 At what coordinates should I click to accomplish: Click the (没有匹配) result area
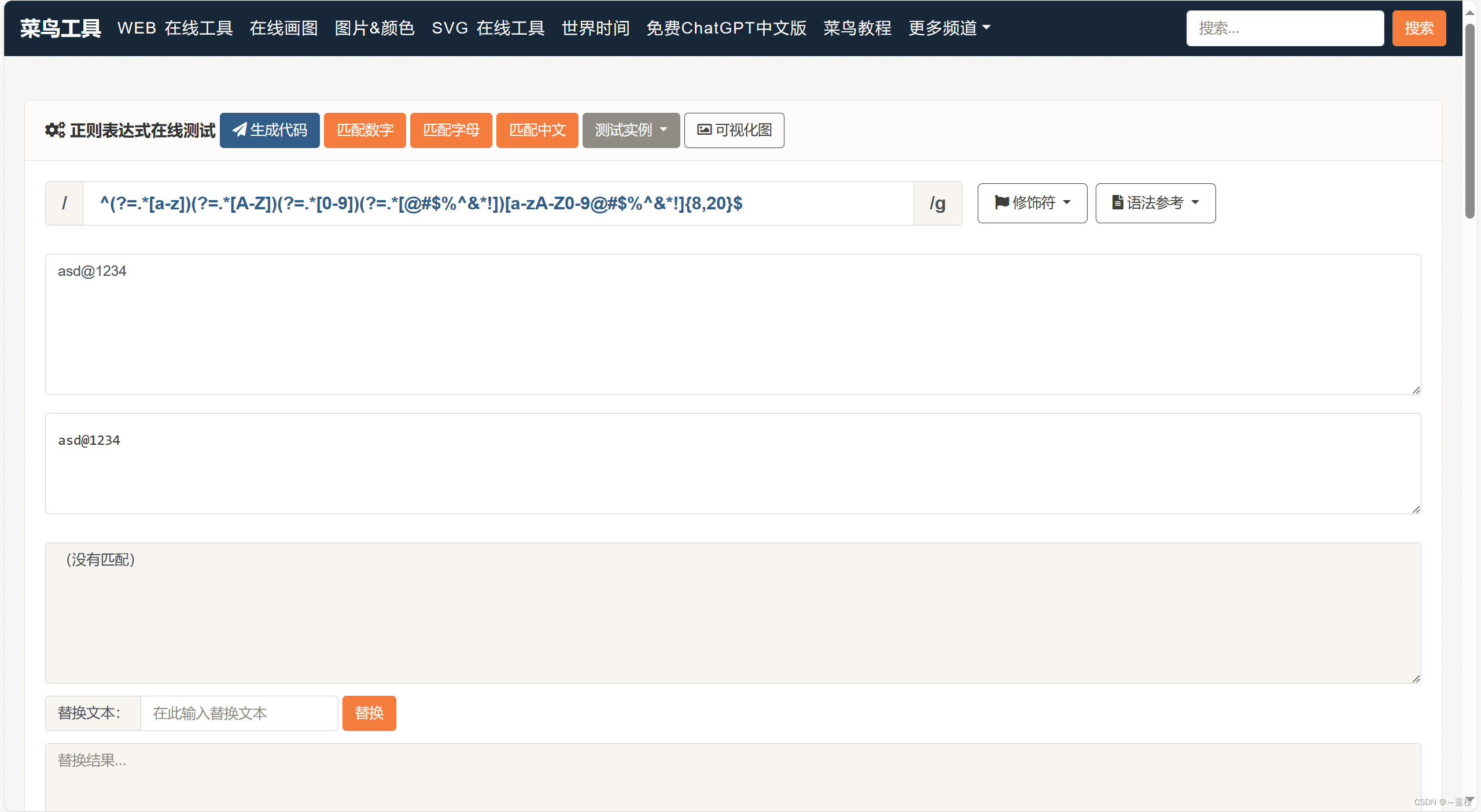coord(733,613)
